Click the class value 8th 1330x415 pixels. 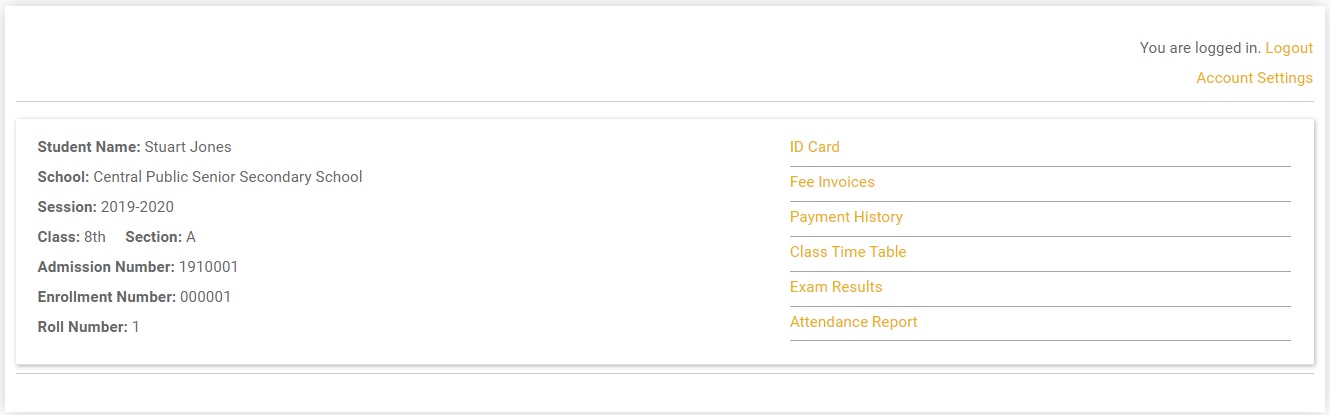[95, 237]
